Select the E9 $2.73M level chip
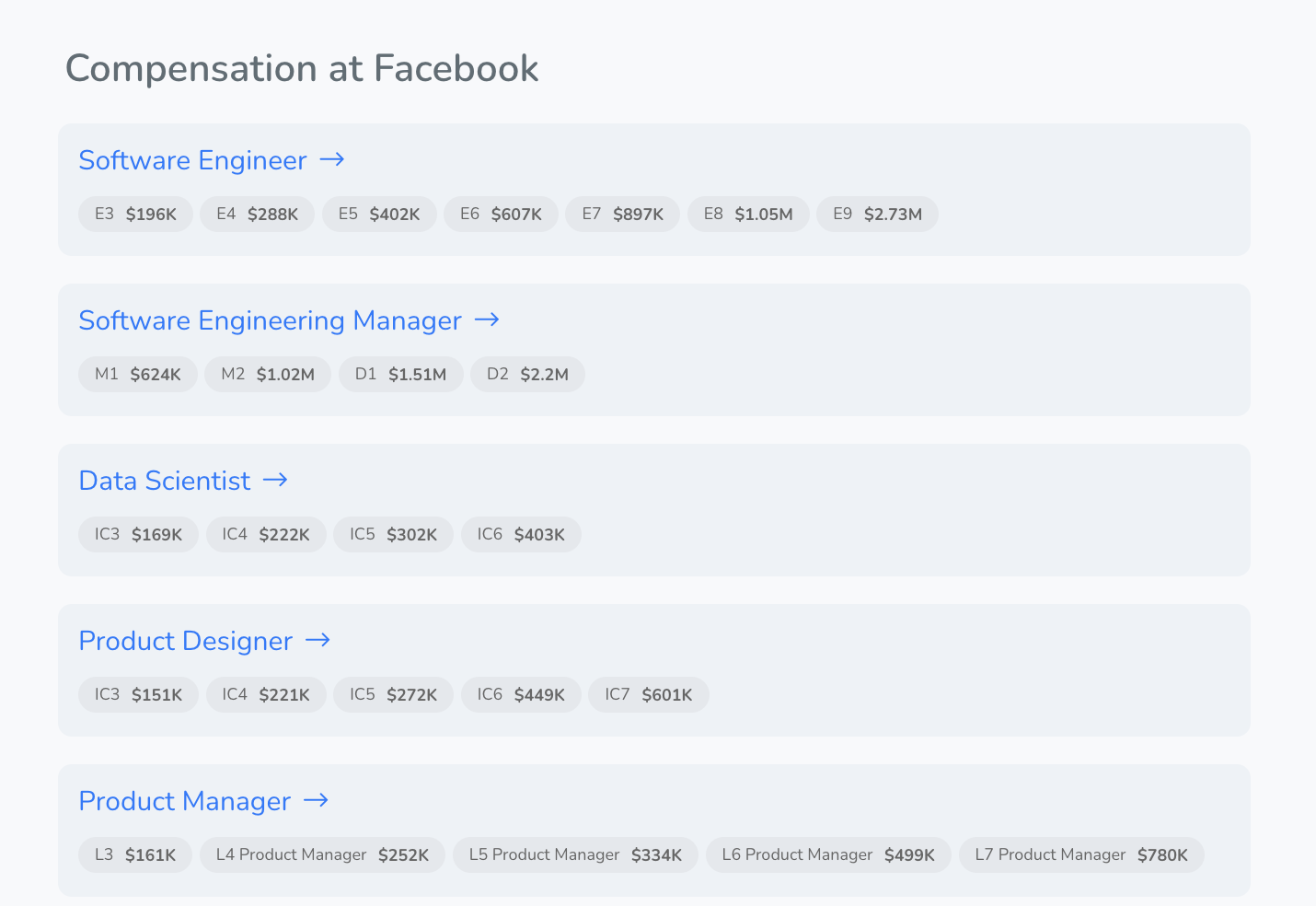This screenshot has width=1316, height=906. click(x=878, y=214)
